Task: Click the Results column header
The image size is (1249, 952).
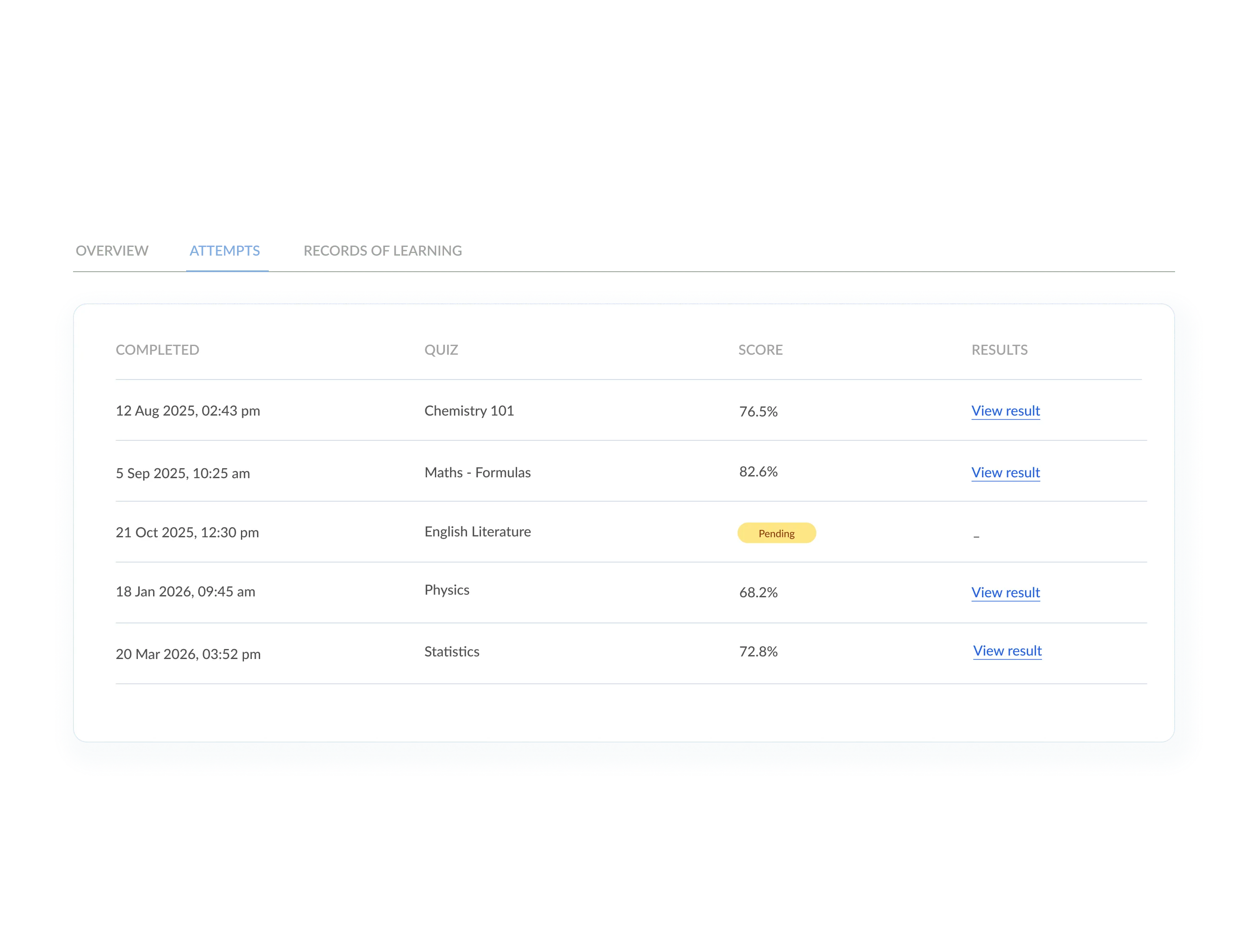Action: pos(999,350)
